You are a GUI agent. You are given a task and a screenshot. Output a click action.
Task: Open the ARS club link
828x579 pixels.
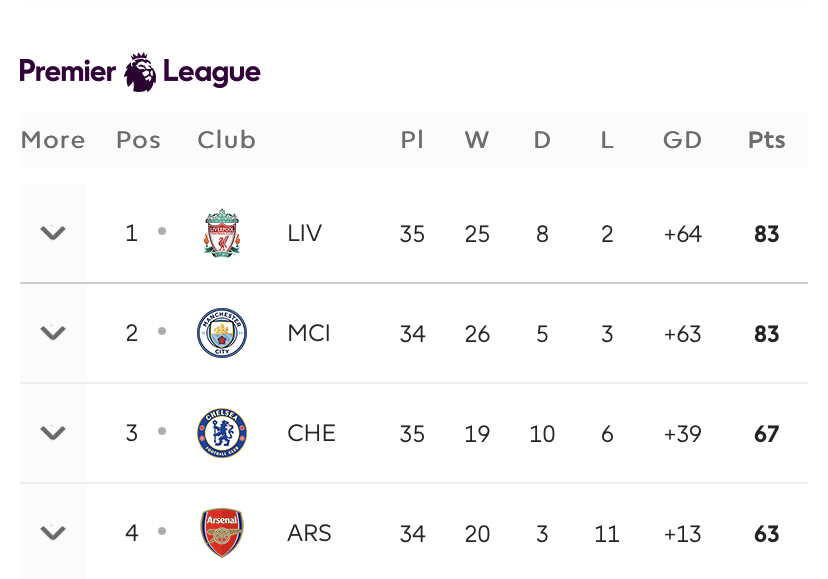click(x=309, y=533)
